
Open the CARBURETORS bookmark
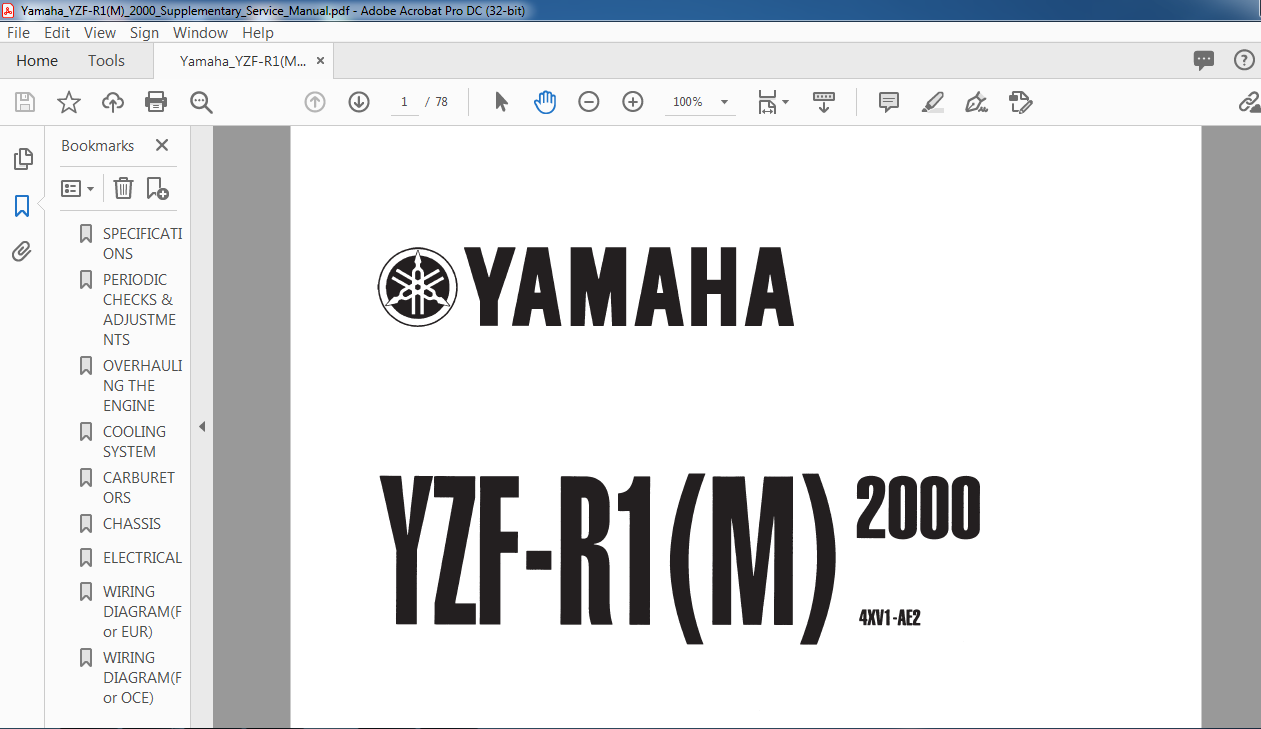pos(138,487)
